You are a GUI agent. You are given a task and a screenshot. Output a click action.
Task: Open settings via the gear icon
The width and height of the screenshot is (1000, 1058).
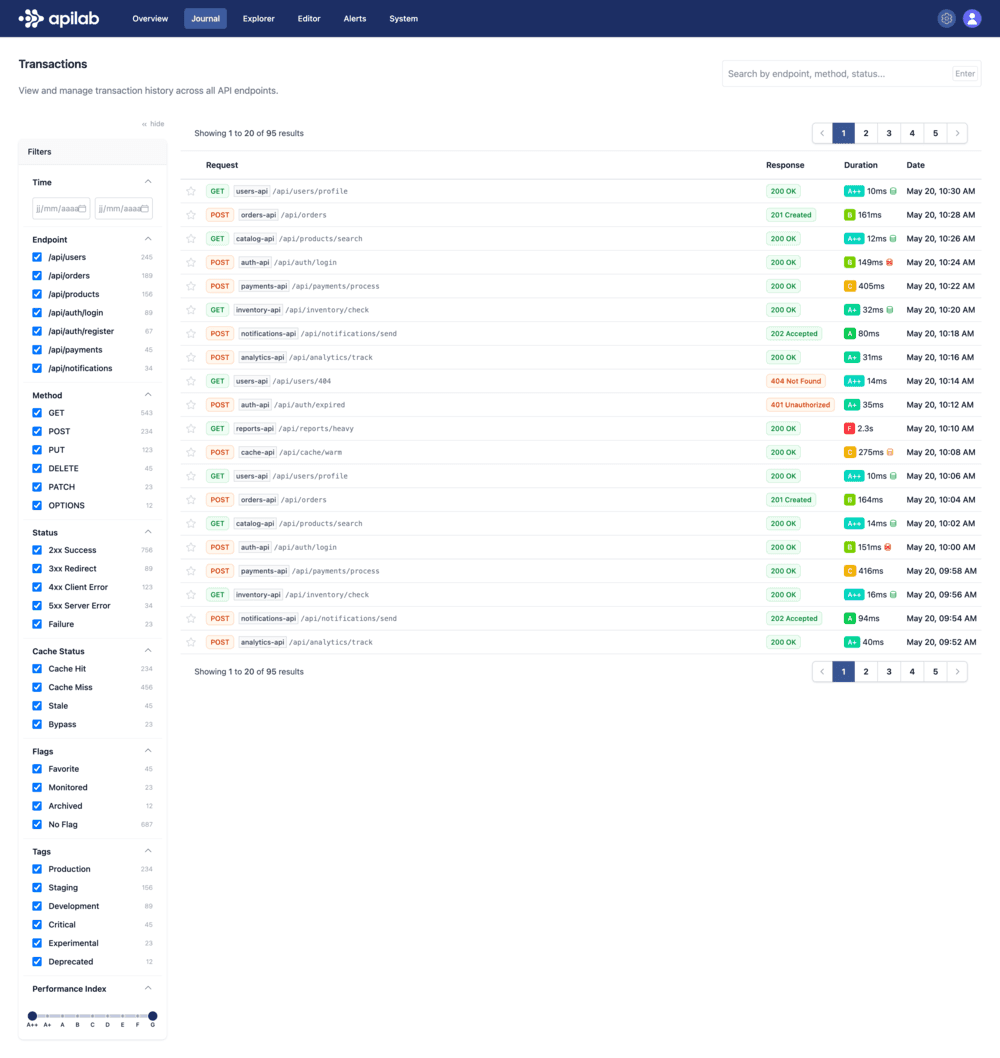946,18
